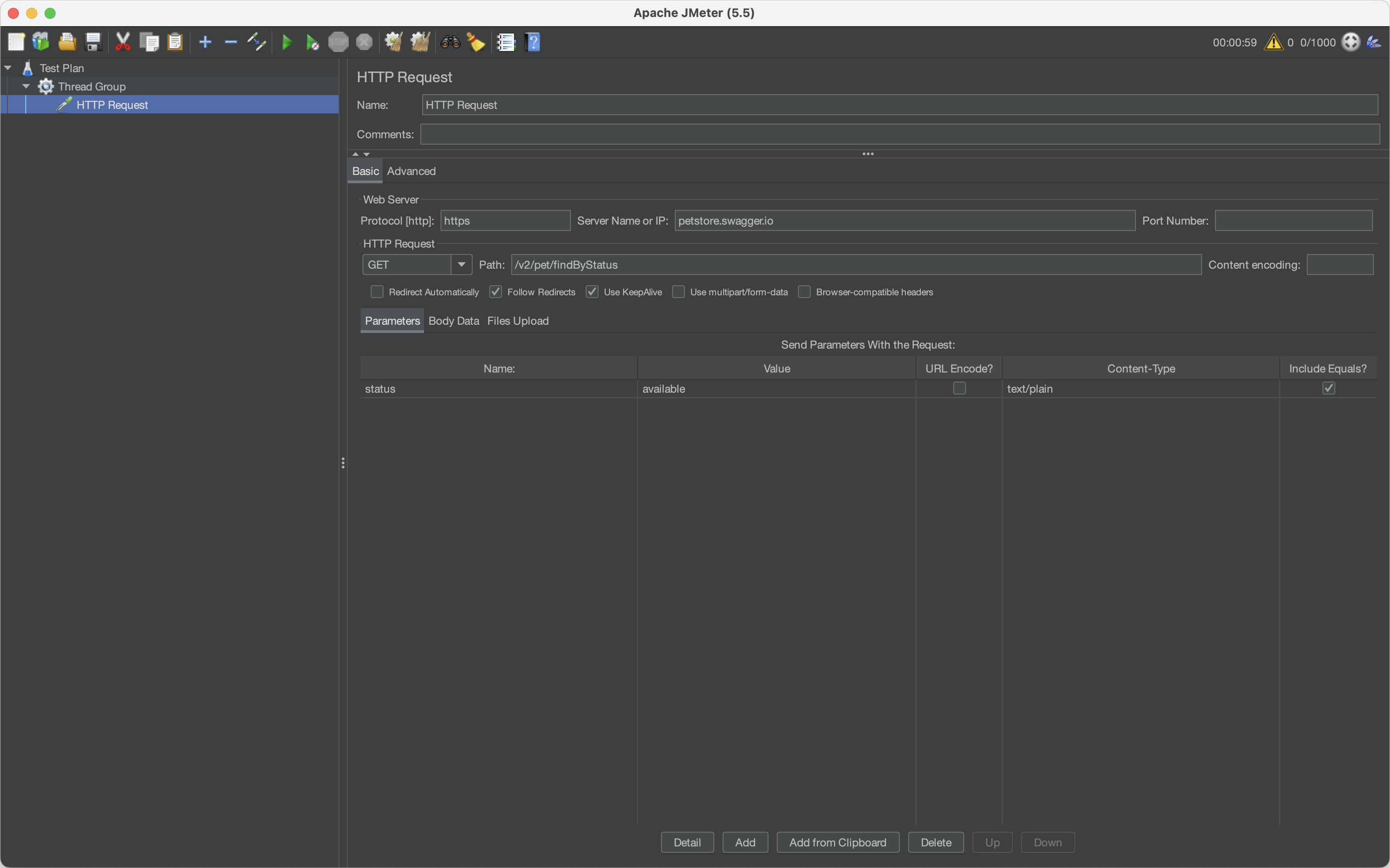Click the Delete parameter button
Image resolution: width=1390 pixels, height=868 pixels.
click(936, 842)
